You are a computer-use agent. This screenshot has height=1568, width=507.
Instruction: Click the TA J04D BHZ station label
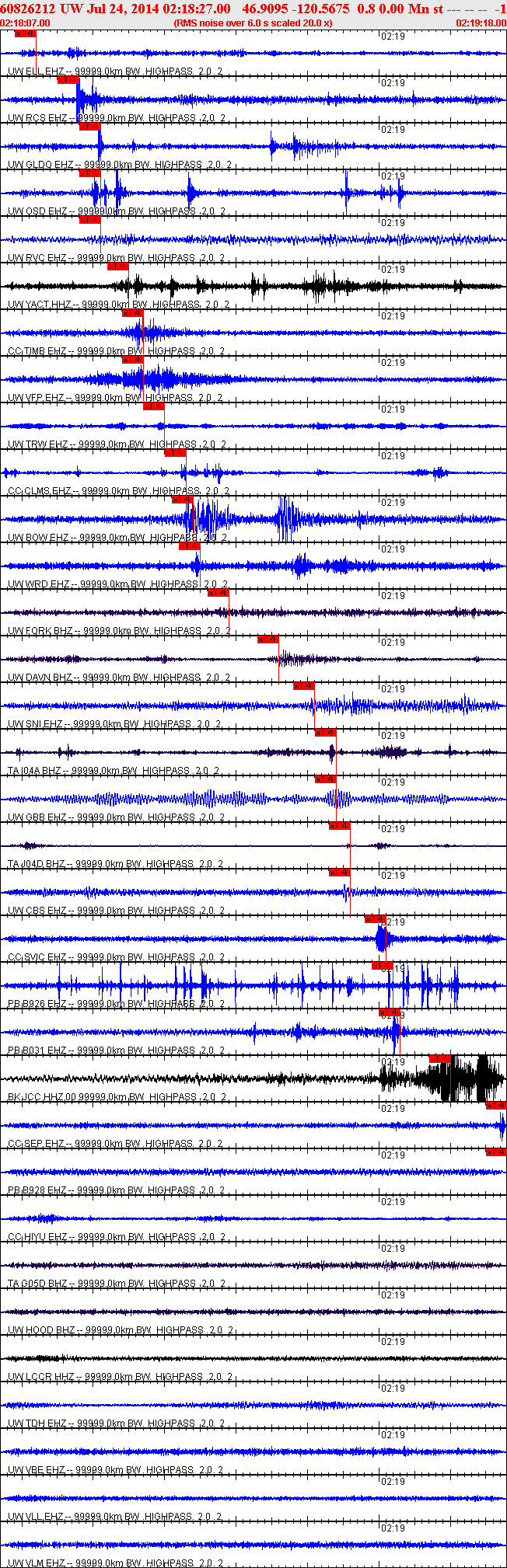(37, 864)
